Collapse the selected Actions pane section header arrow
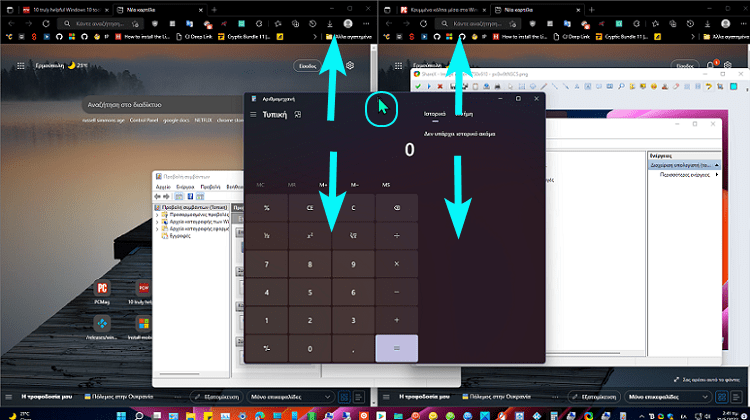This screenshot has width=750, height=420. point(717,165)
